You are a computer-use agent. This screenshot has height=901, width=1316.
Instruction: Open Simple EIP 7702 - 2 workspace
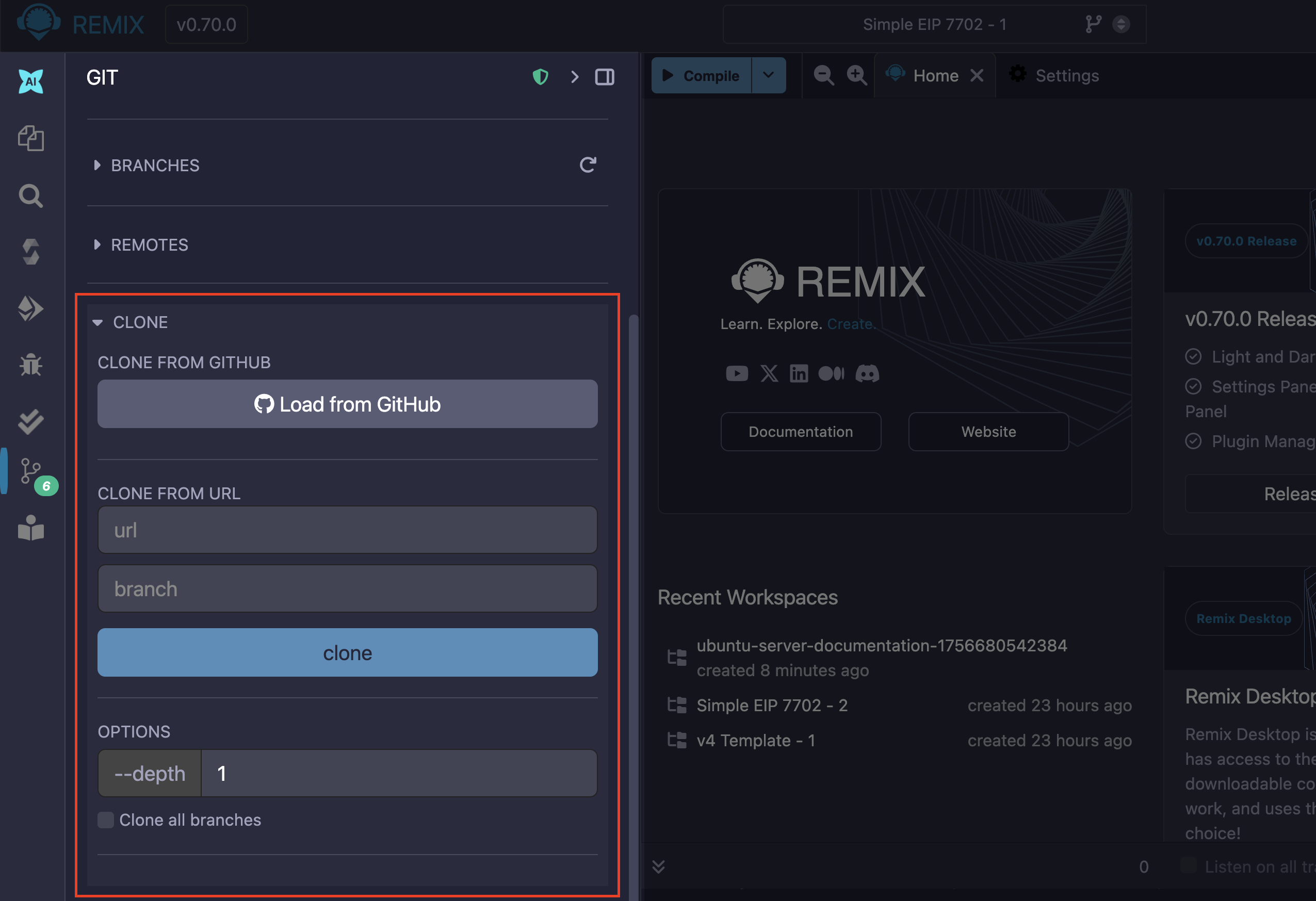772,705
